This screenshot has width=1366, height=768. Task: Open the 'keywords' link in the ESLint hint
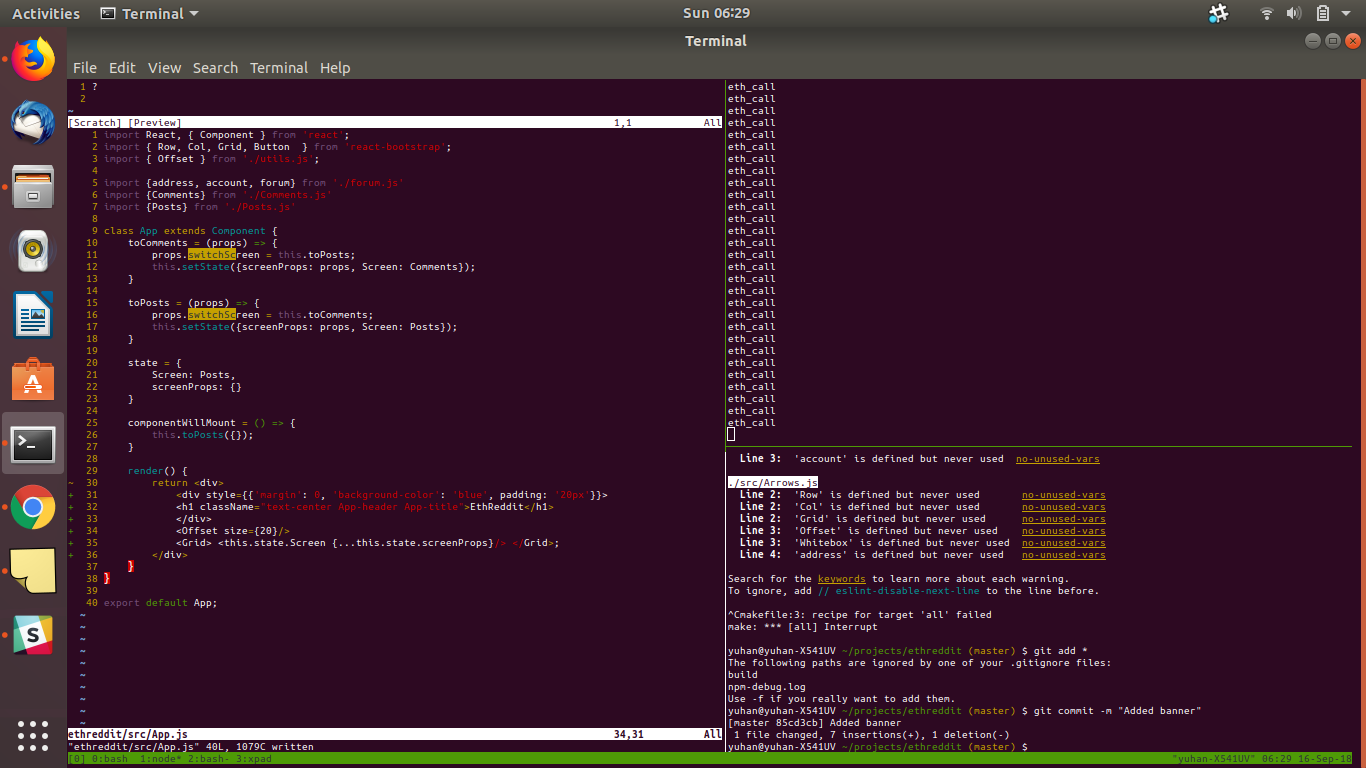pyautogui.click(x=842, y=579)
